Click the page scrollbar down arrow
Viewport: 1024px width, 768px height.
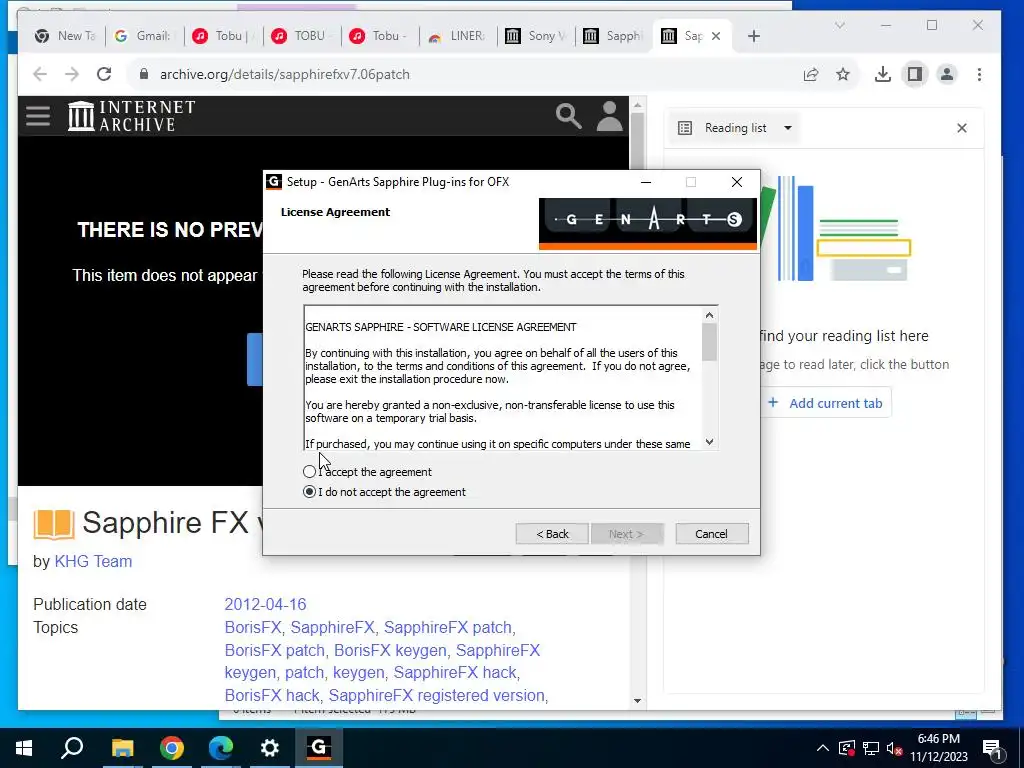(x=637, y=701)
